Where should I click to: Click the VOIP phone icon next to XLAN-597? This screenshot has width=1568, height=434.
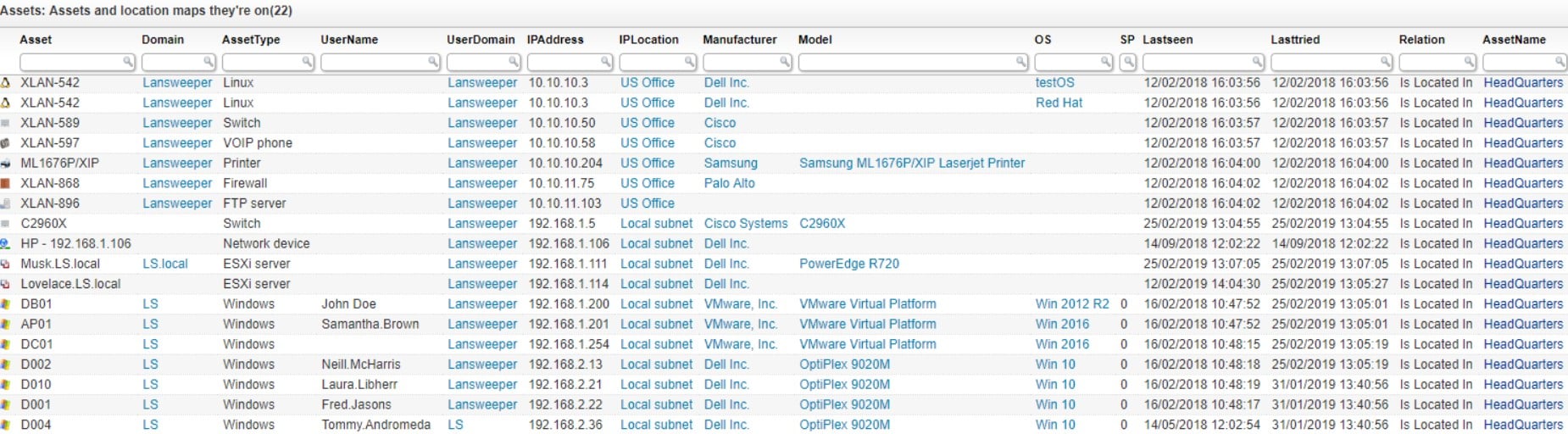[5, 143]
